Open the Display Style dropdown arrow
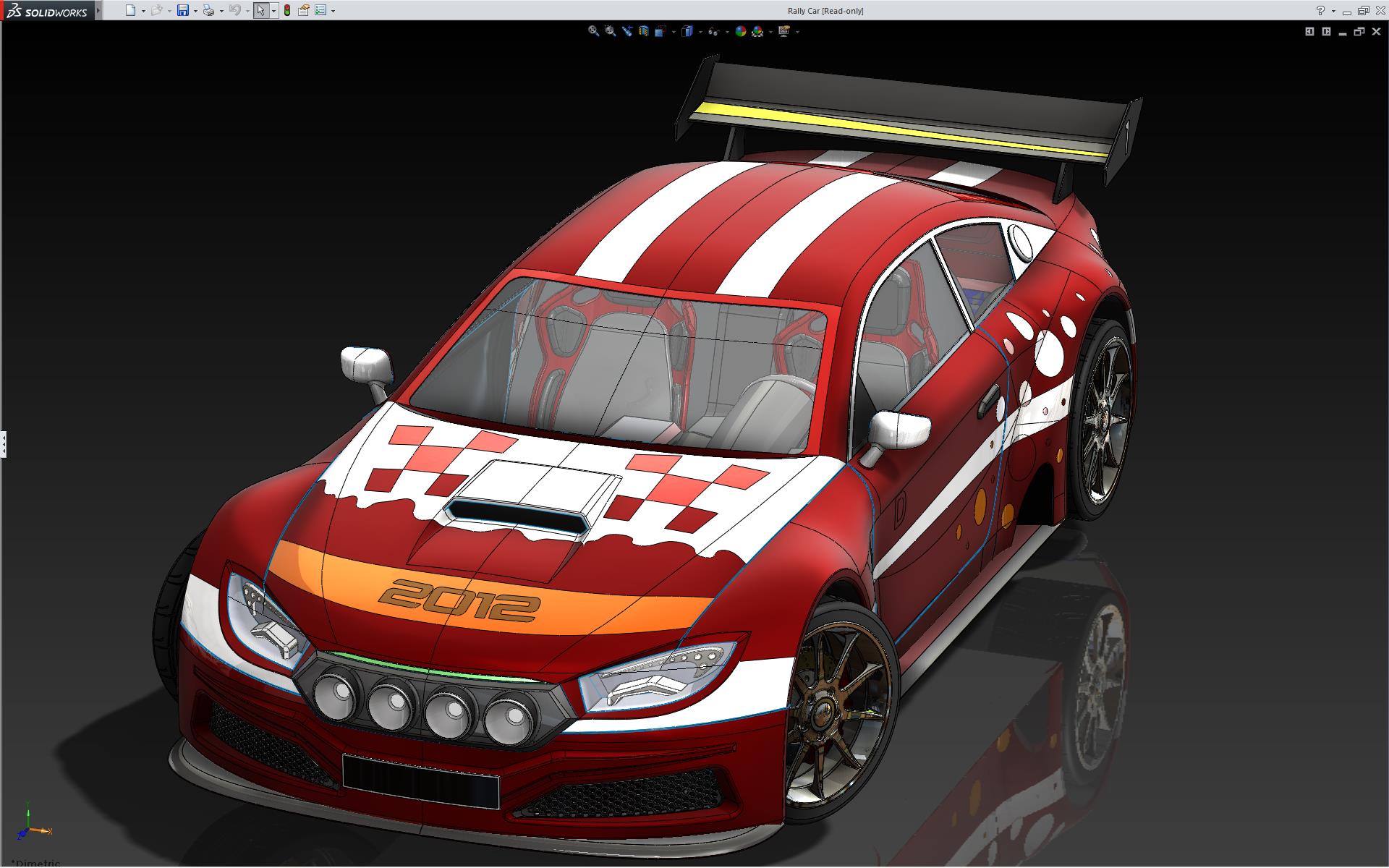 (x=700, y=32)
